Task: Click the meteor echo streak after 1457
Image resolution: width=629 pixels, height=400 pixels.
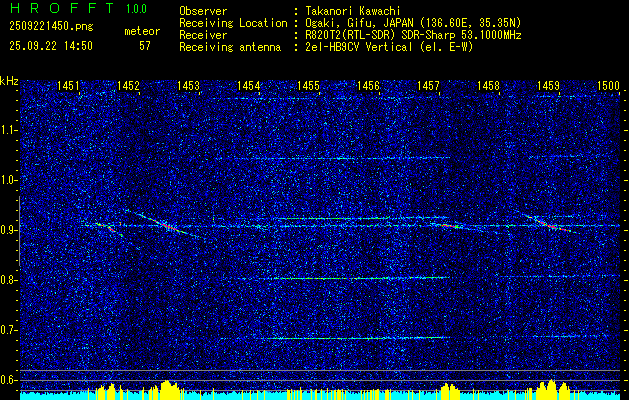Action: [451, 226]
